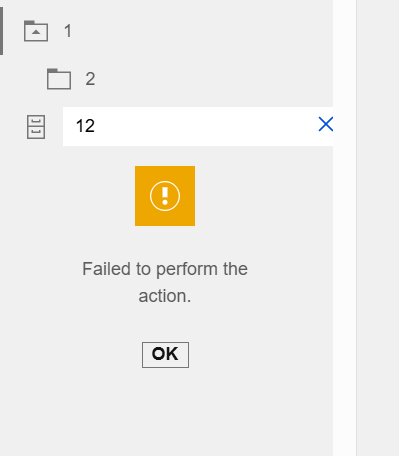The image size is (399, 456).
Task: Click the number 12 inside the input
Action: (x=85, y=126)
